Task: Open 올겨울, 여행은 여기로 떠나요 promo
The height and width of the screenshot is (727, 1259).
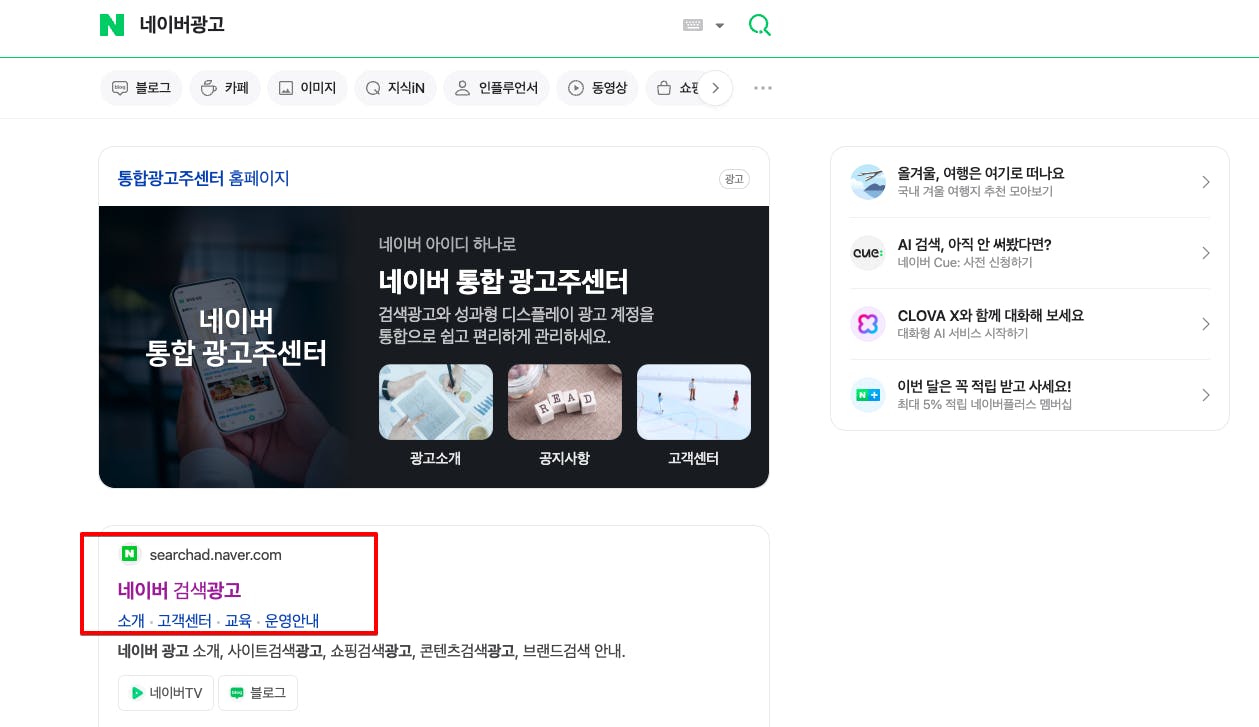Action: click(981, 173)
